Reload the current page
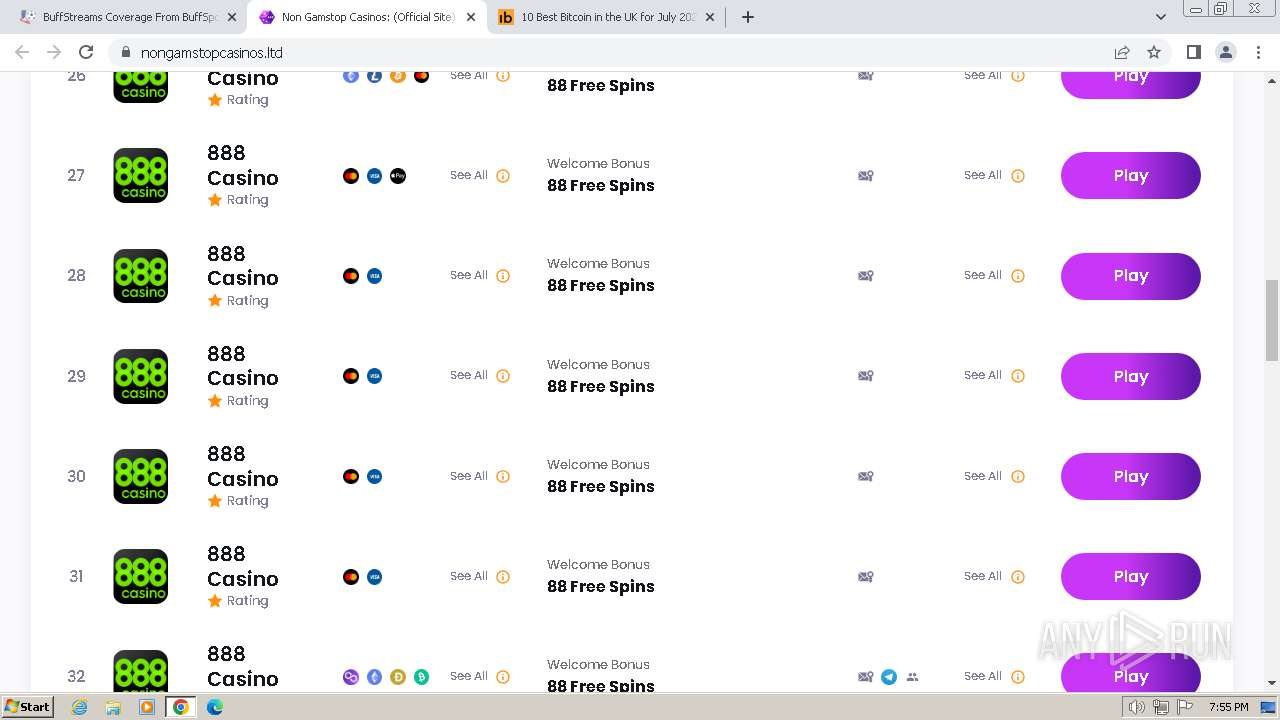1280x720 pixels. pos(86,52)
